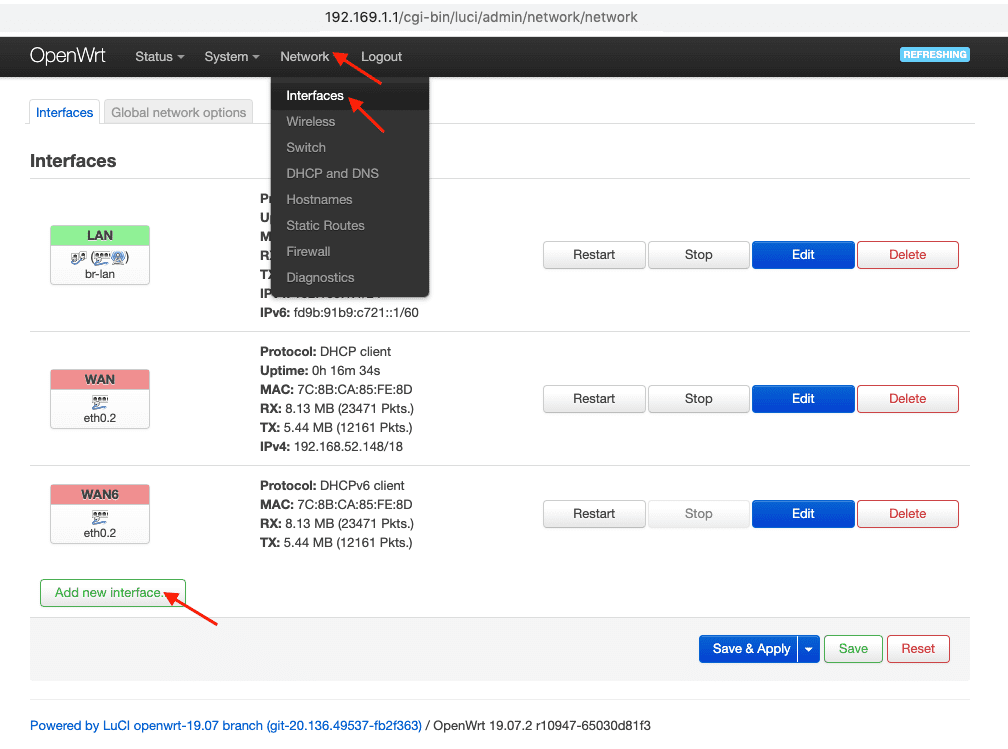
Task: Click the OpenWrt logo
Action: click(x=67, y=56)
